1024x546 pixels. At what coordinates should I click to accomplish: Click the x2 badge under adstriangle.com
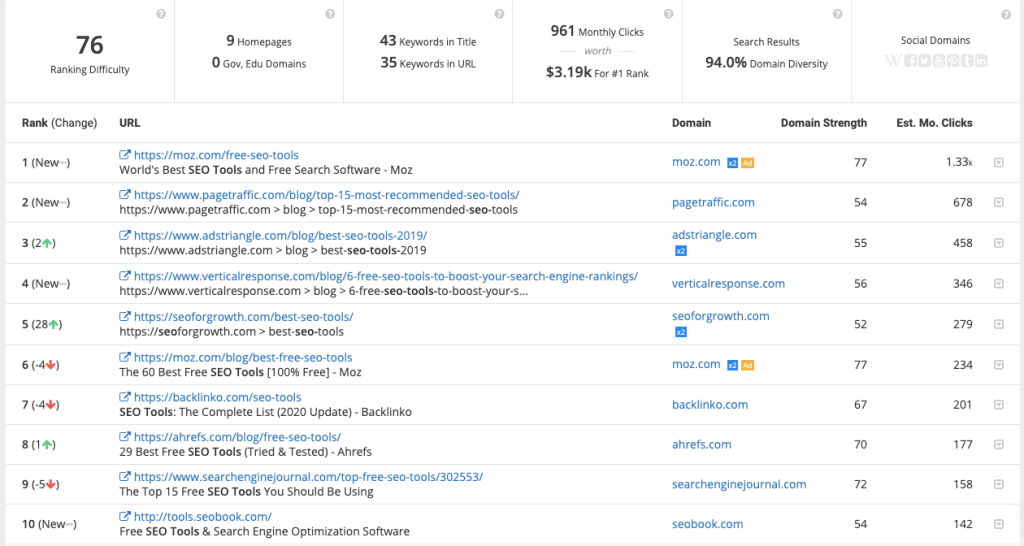(680, 251)
